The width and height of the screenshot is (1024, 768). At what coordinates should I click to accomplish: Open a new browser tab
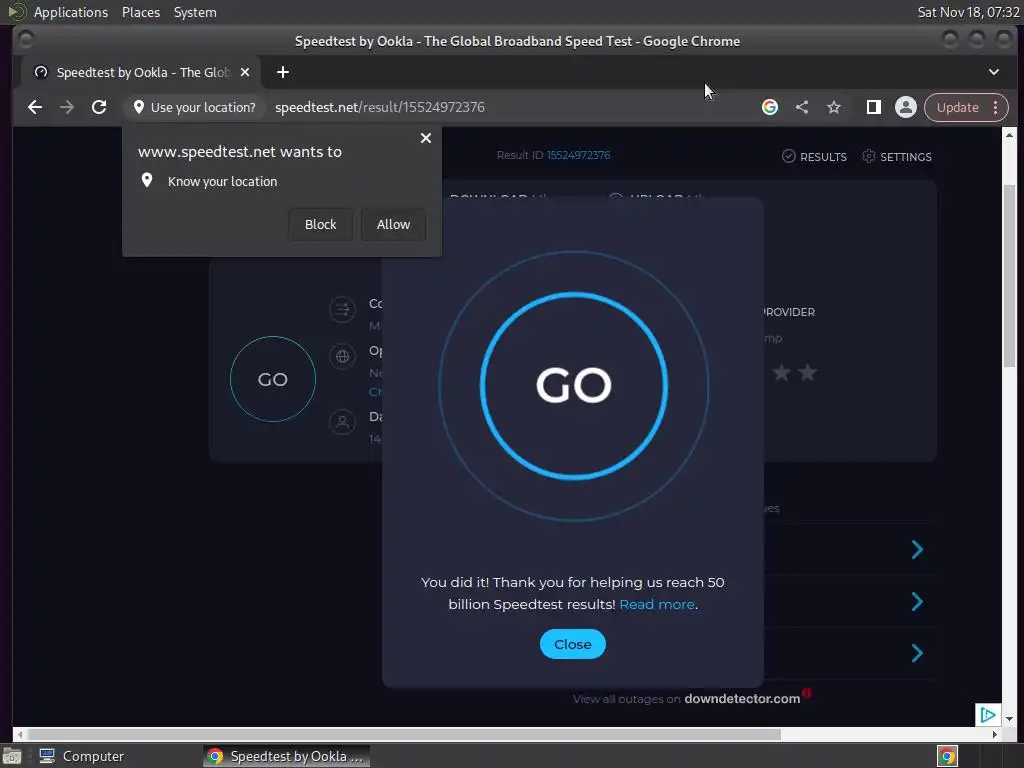pyautogui.click(x=283, y=72)
